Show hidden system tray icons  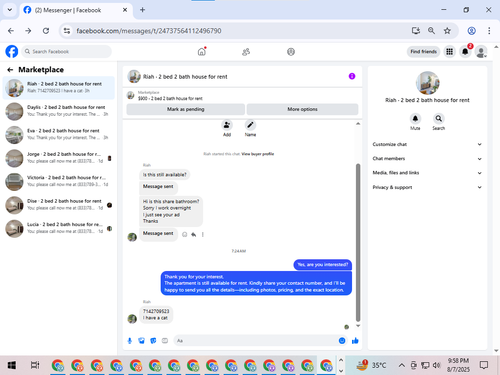tap(402, 365)
